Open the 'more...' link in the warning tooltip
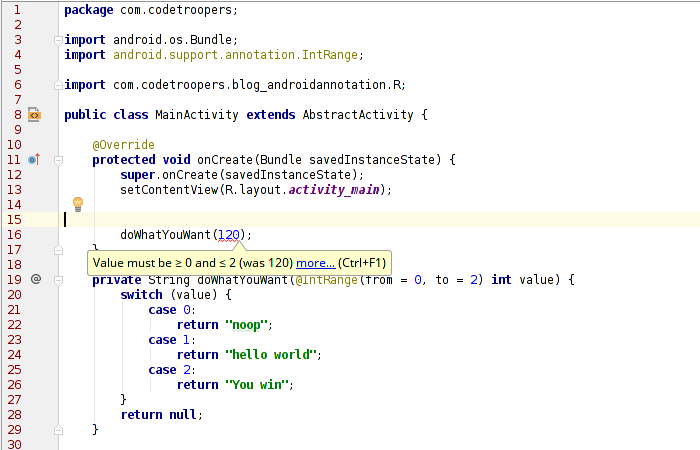The width and height of the screenshot is (700, 450). [x=315, y=263]
